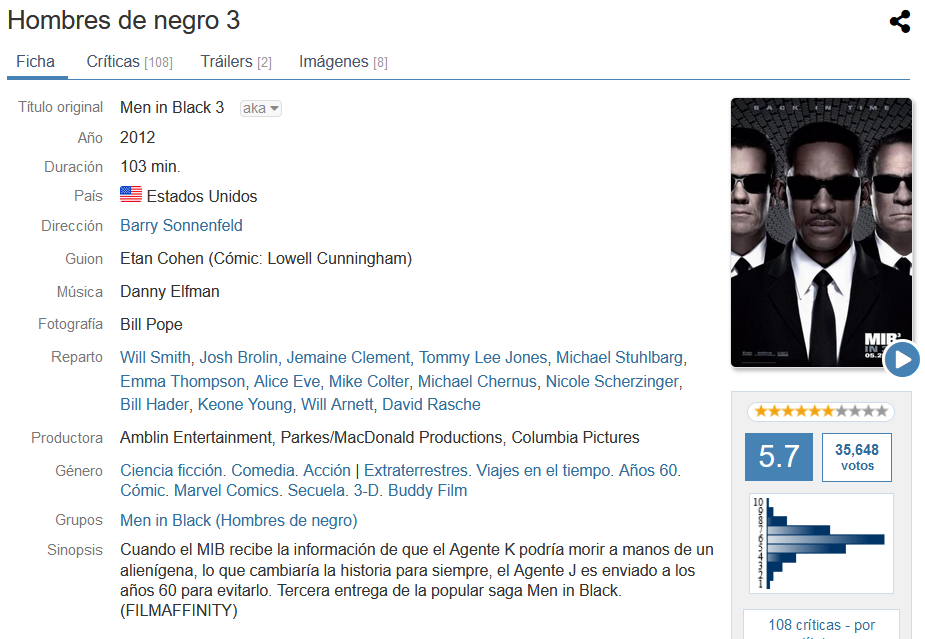
Task: Click the Will Smith cast link
Action: tap(155, 358)
